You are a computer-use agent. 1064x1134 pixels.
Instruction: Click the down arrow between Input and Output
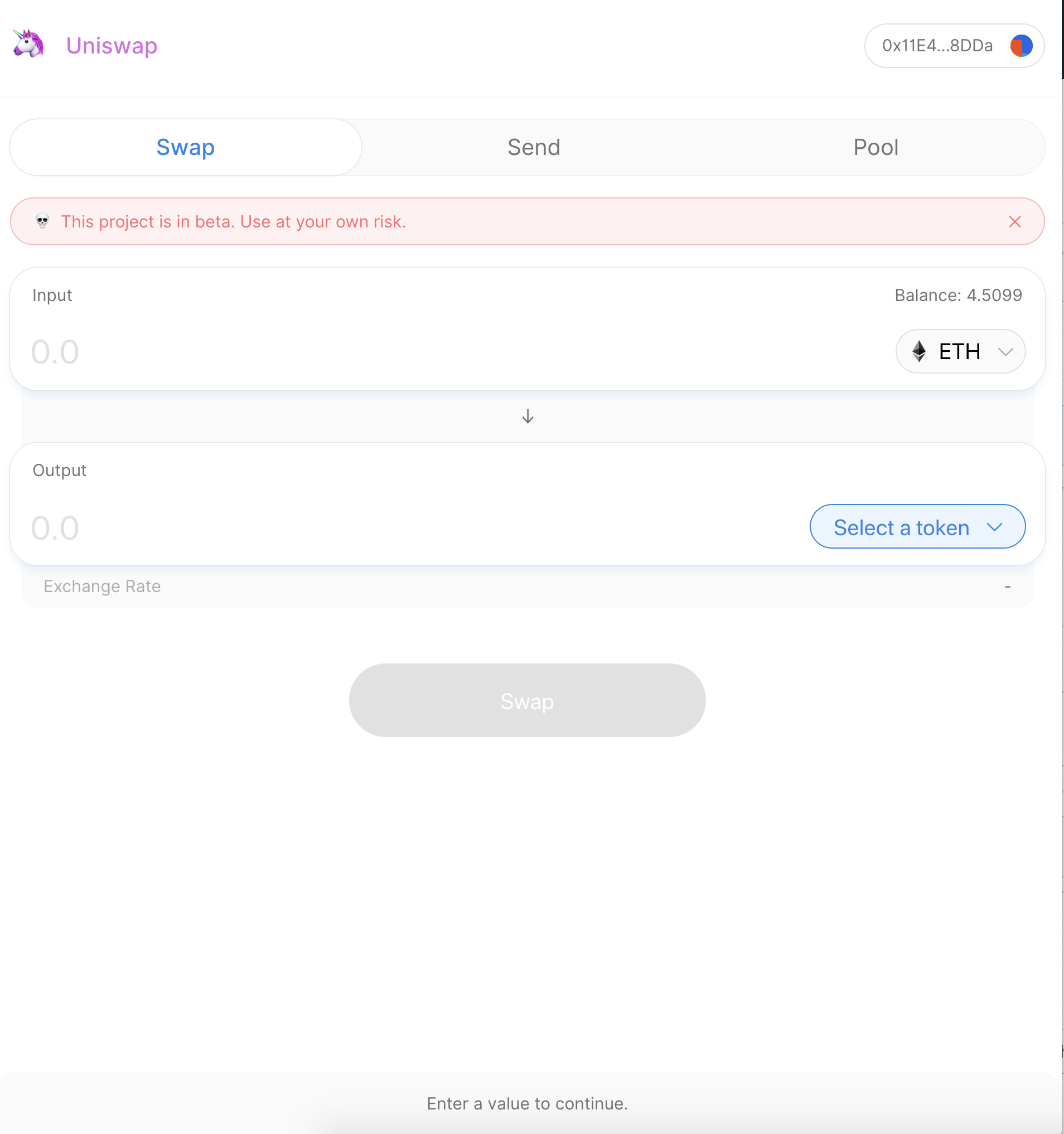526,416
